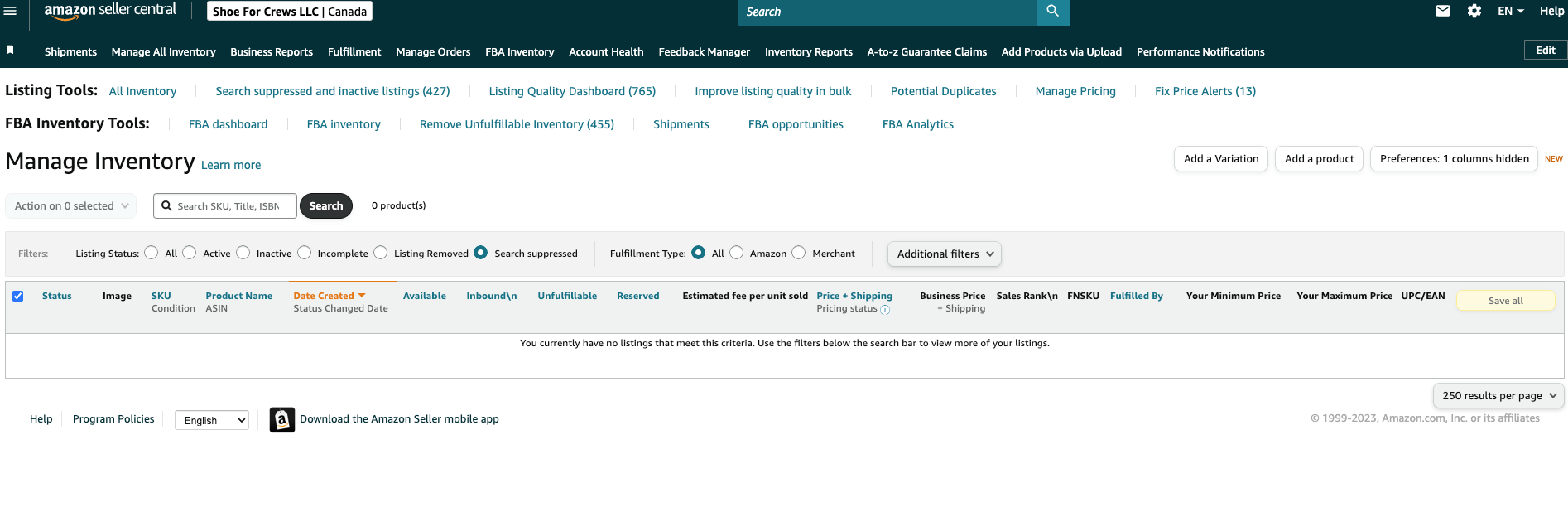This screenshot has height=512, width=1568.
Task: Click the Amazon Seller Central logo
Action: [110, 11]
